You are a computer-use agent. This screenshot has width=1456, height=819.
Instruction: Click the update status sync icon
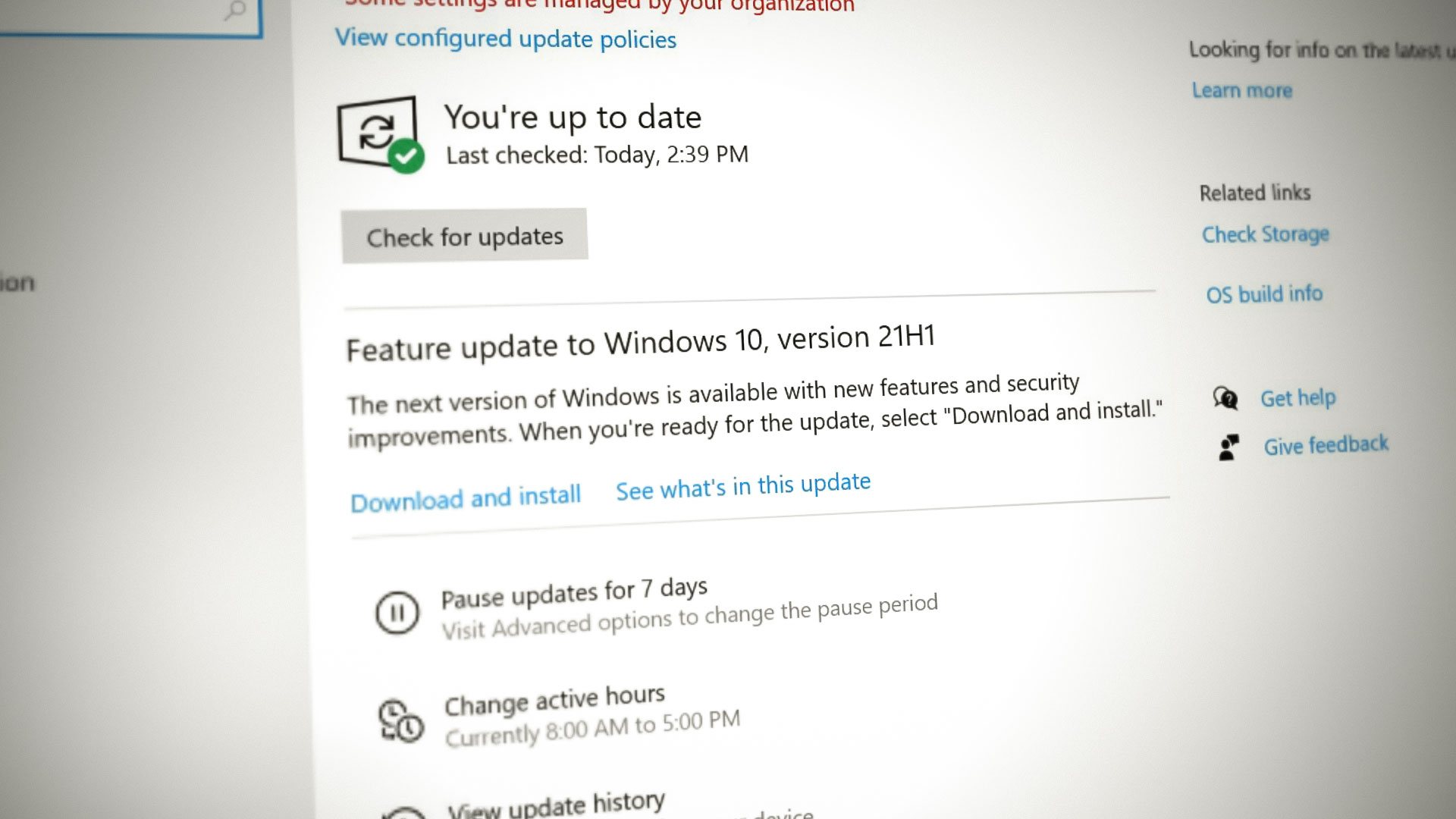click(377, 130)
